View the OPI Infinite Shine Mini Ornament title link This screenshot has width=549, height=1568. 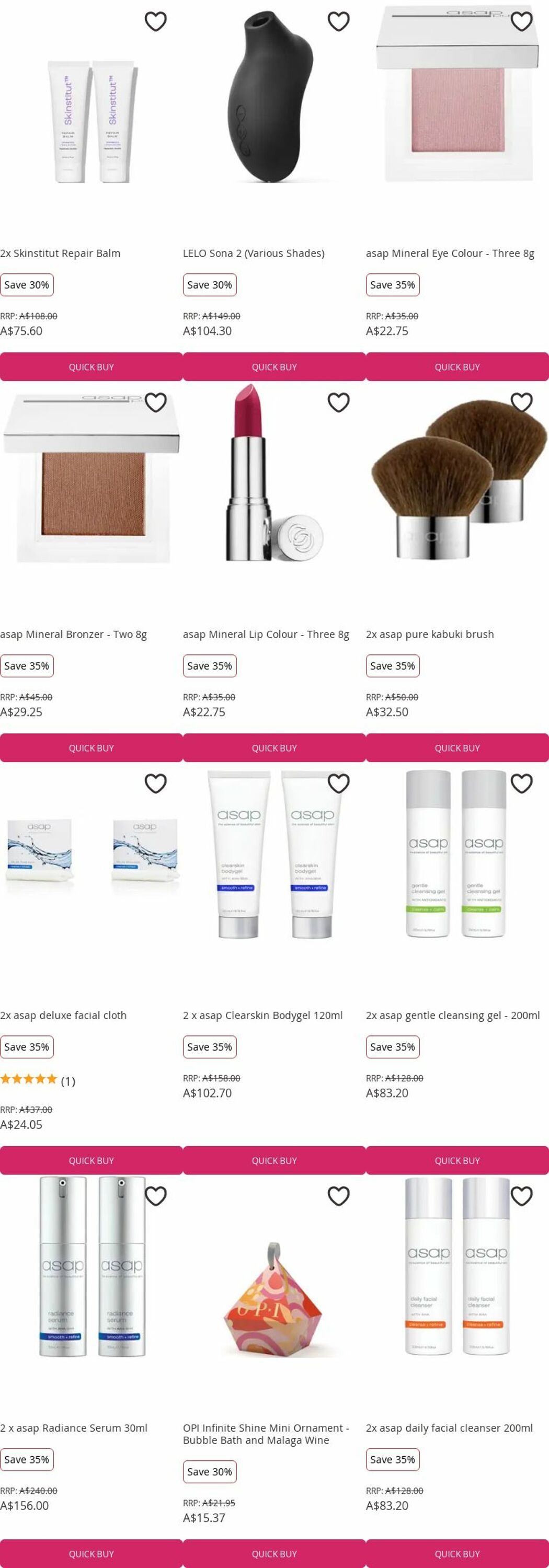pos(266,1434)
